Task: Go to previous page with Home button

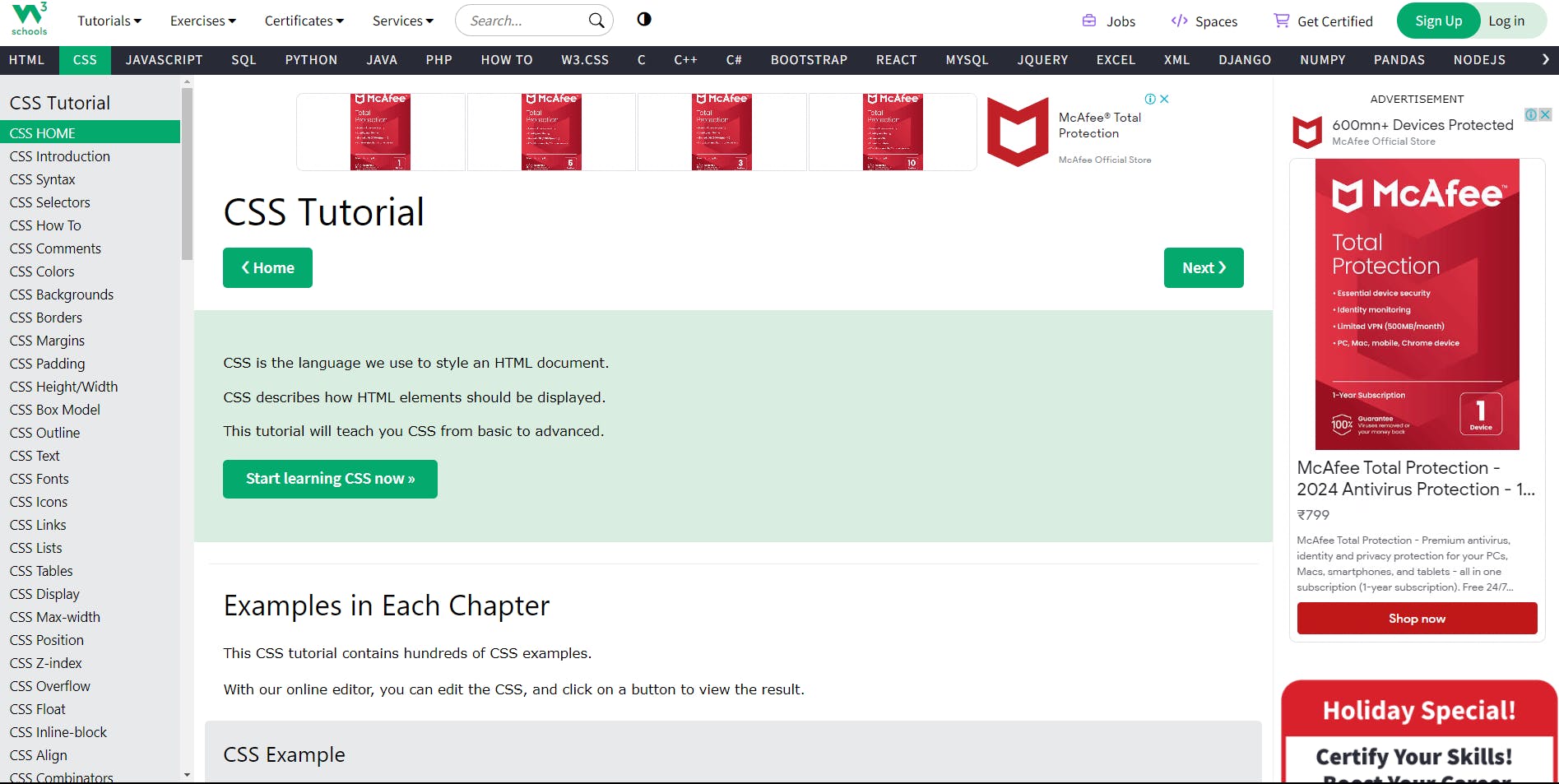Action: click(267, 267)
